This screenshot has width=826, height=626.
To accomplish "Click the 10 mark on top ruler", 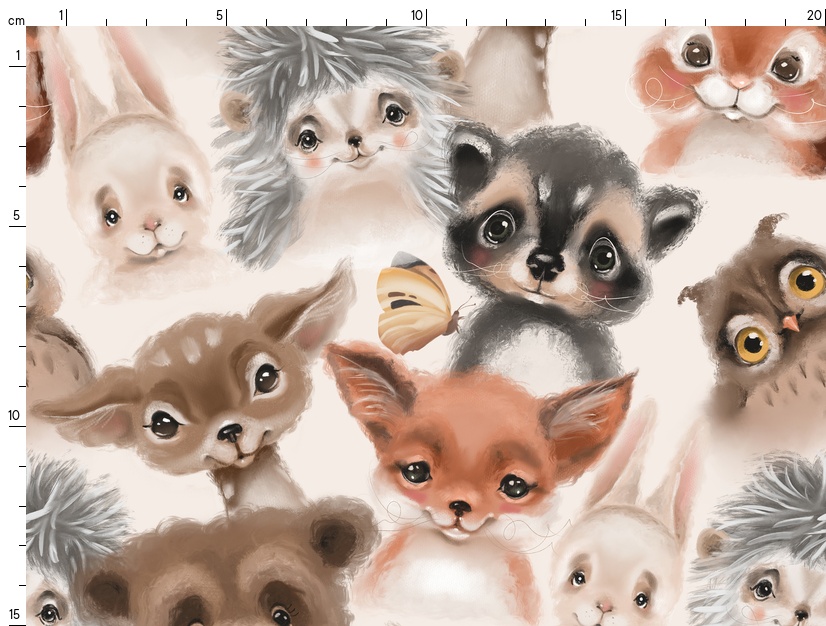I will coord(417,15).
